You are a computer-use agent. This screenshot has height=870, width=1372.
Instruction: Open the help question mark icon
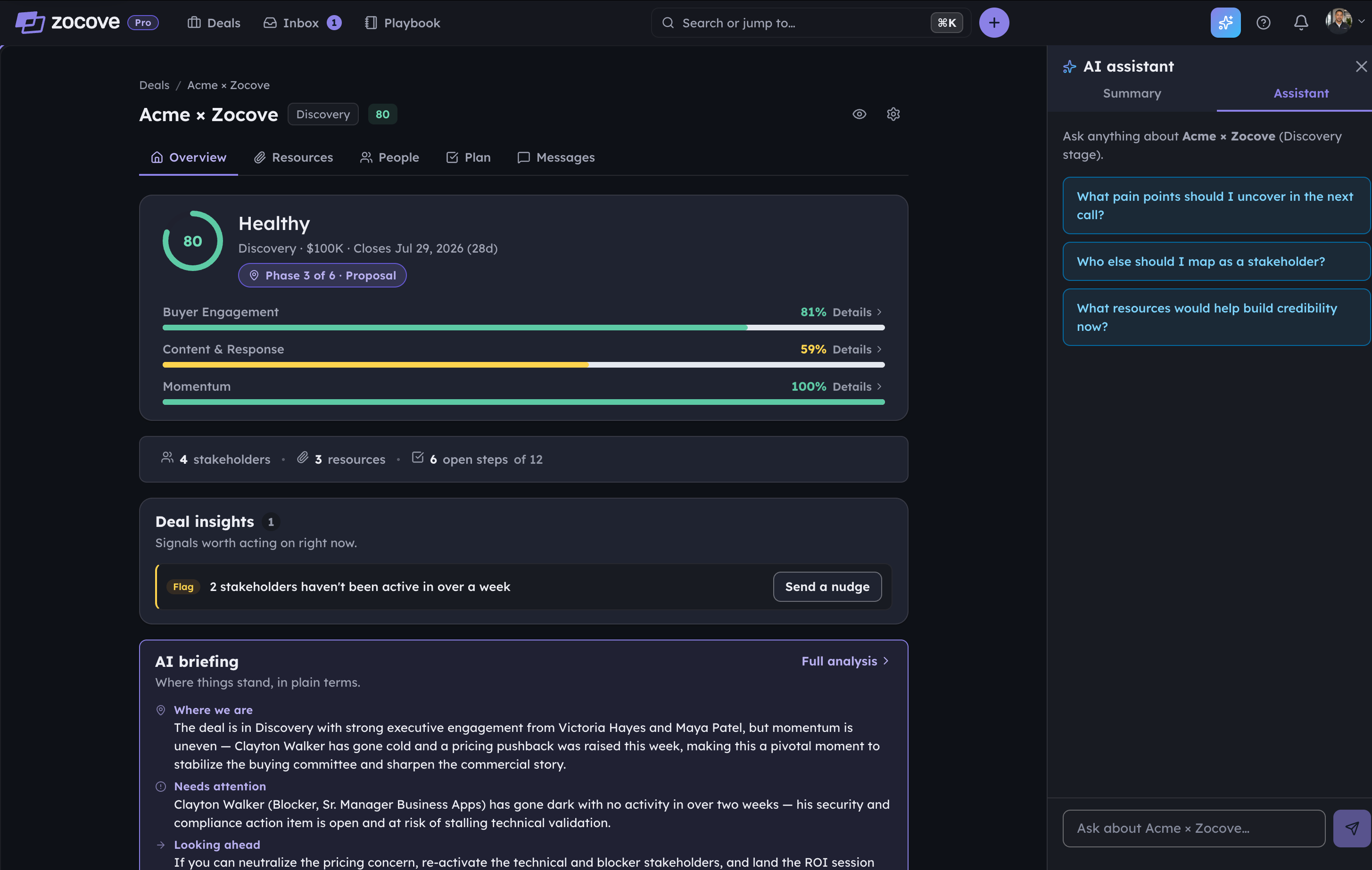point(1263,23)
